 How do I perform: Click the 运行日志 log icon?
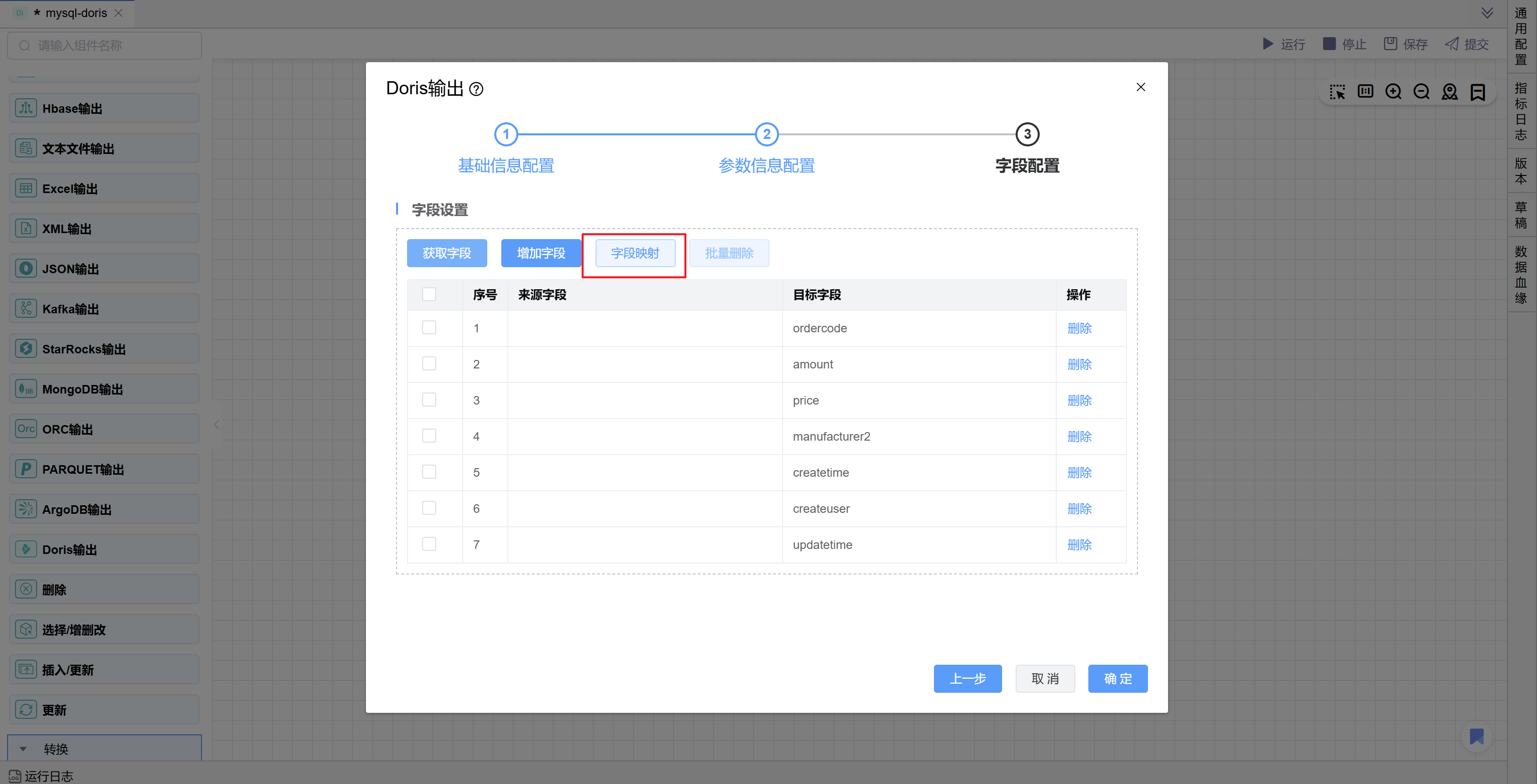15,775
